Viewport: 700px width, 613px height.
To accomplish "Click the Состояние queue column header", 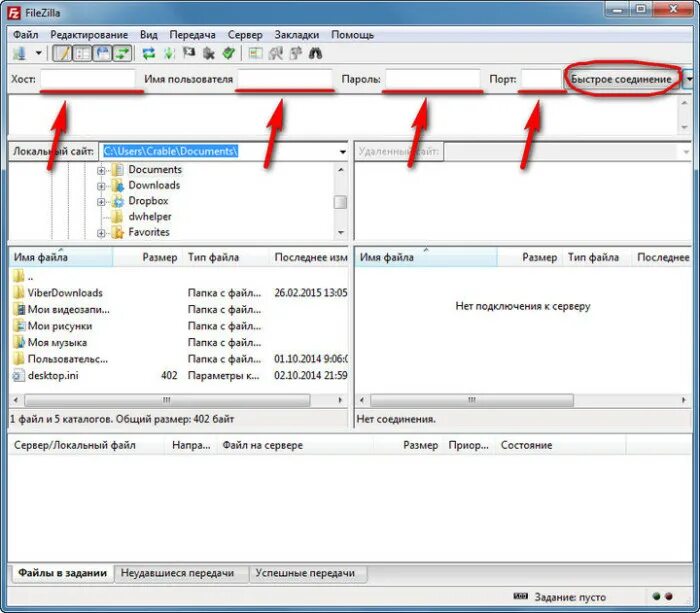I will [560, 445].
